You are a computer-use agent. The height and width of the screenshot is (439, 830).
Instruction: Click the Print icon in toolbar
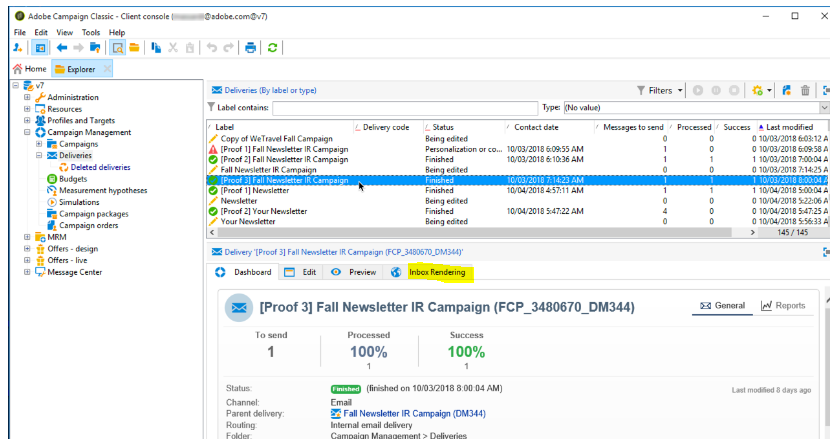(x=250, y=47)
